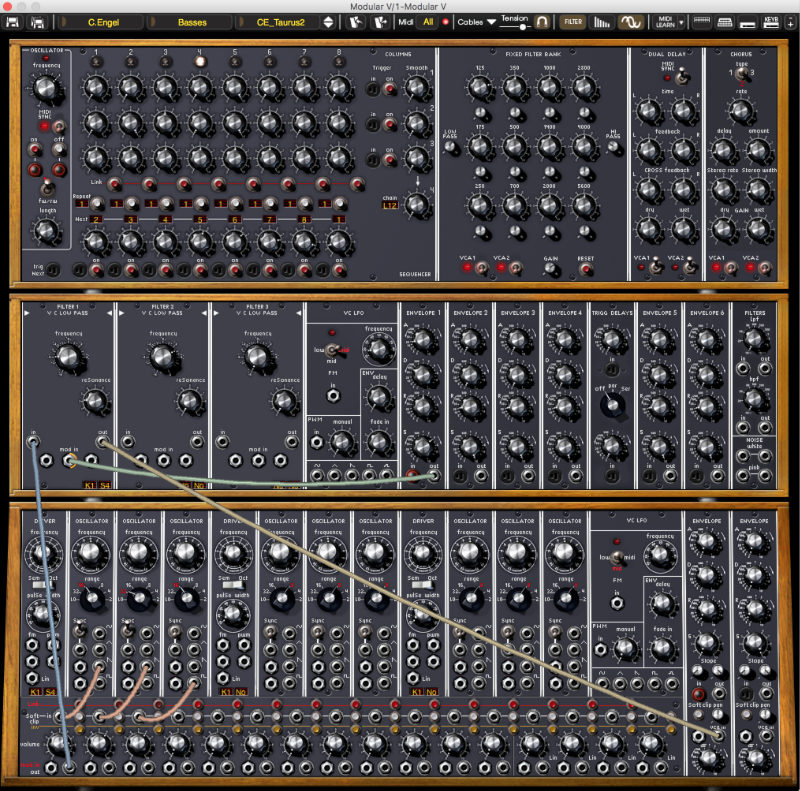
Task: Toggle sequencer oscillator MIDI sync switch
Action: pos(59,126)
